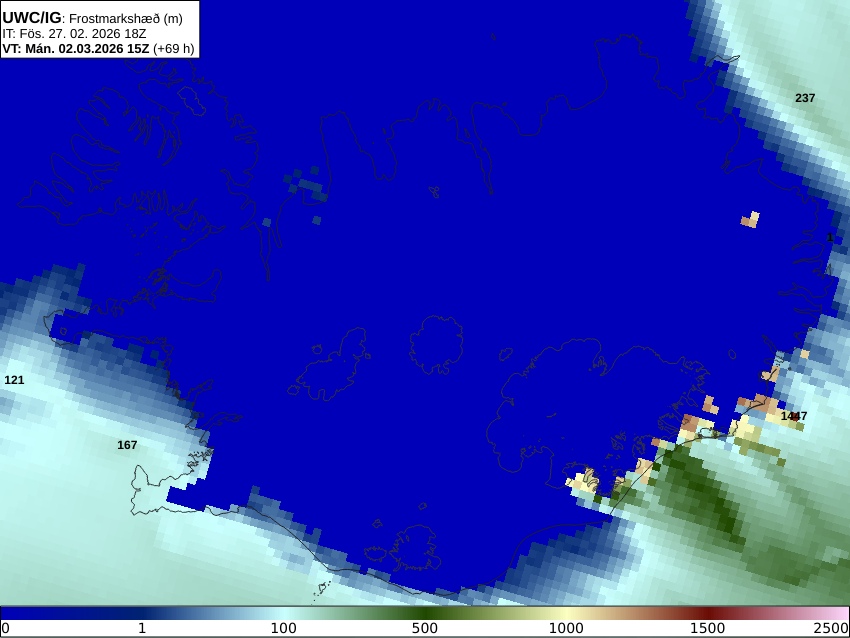This screenshot has width=850, height=638.
Task: Click the color scale tick label '100'
Action: coord(284,628)
